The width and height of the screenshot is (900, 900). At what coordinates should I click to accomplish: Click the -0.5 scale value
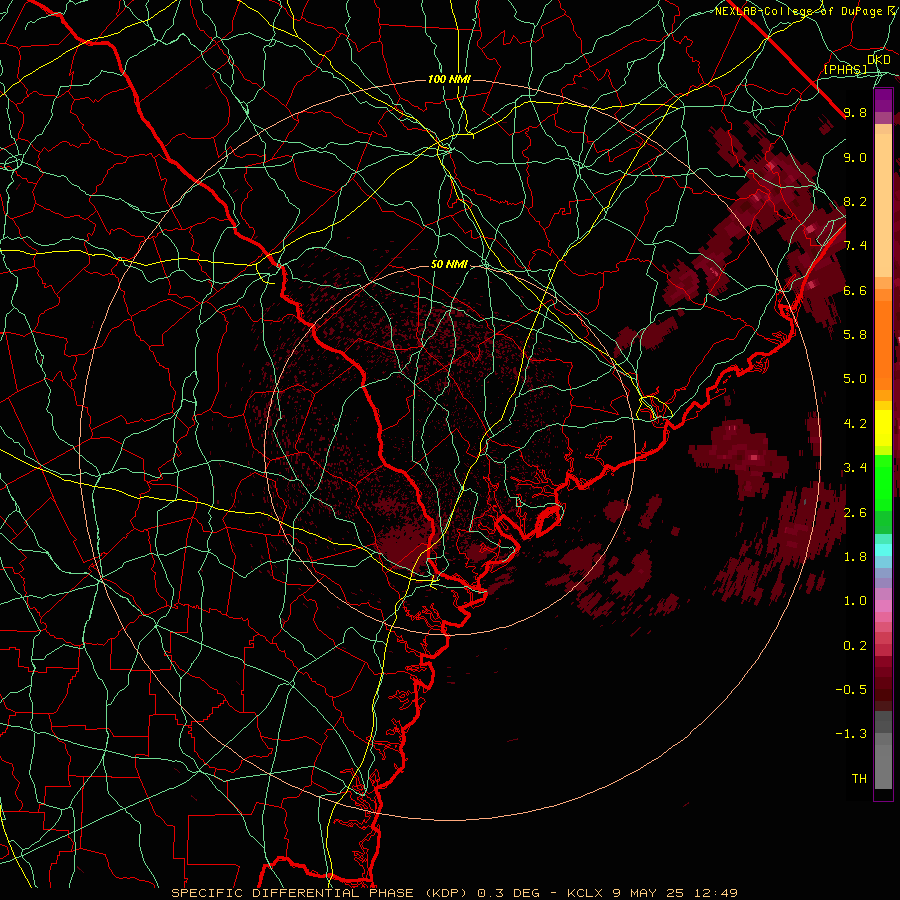851,690
